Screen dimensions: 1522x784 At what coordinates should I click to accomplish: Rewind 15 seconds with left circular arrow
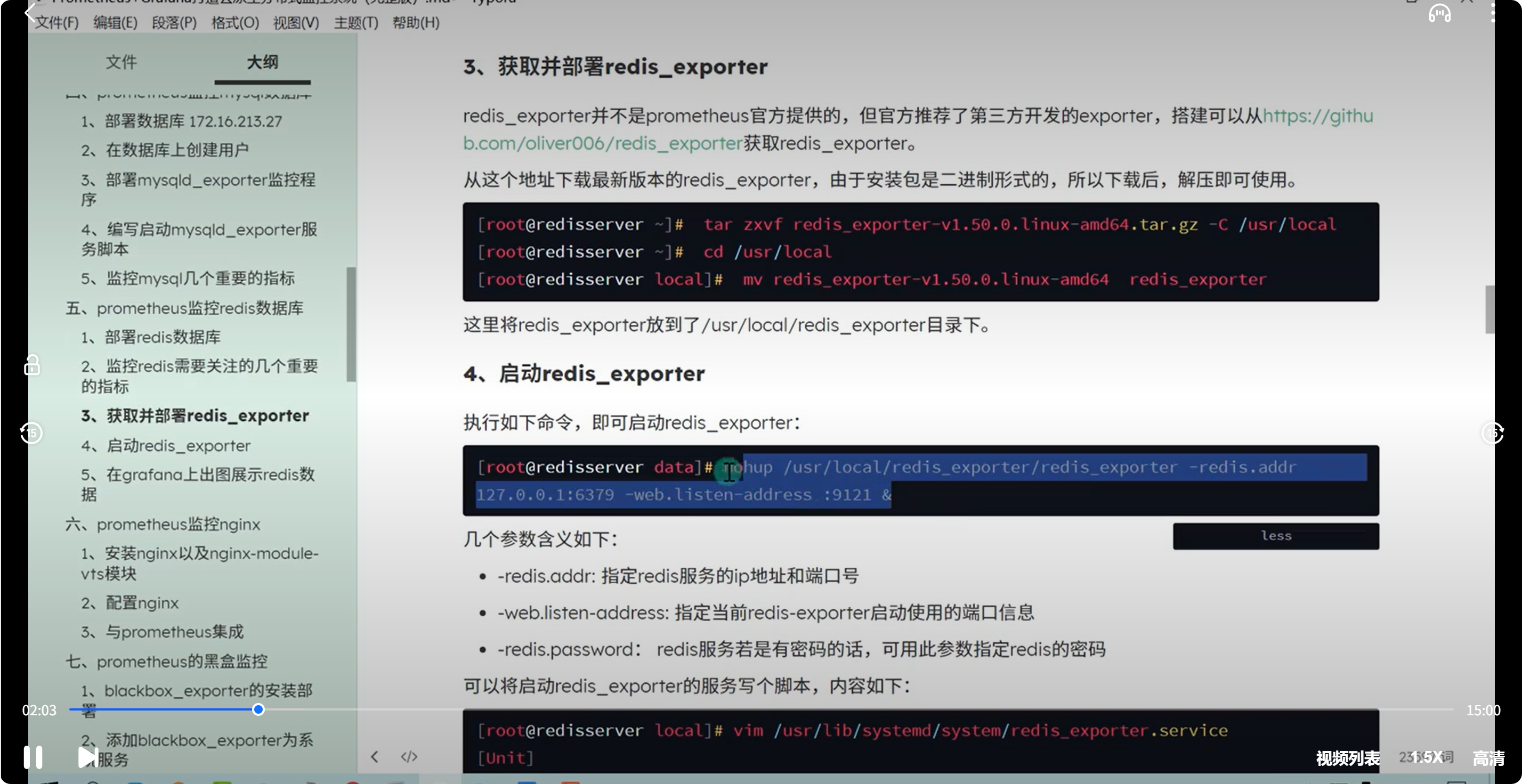31,434
